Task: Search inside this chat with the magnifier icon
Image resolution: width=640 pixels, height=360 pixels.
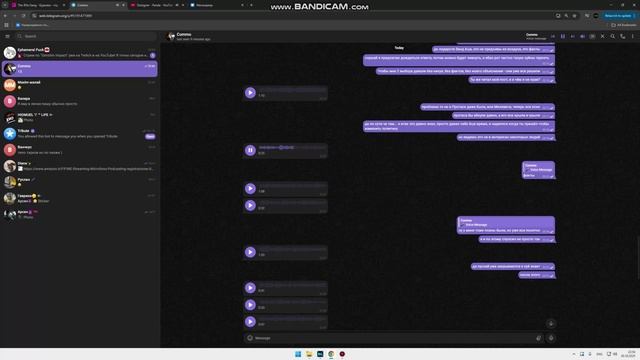Action: point(613,36)
